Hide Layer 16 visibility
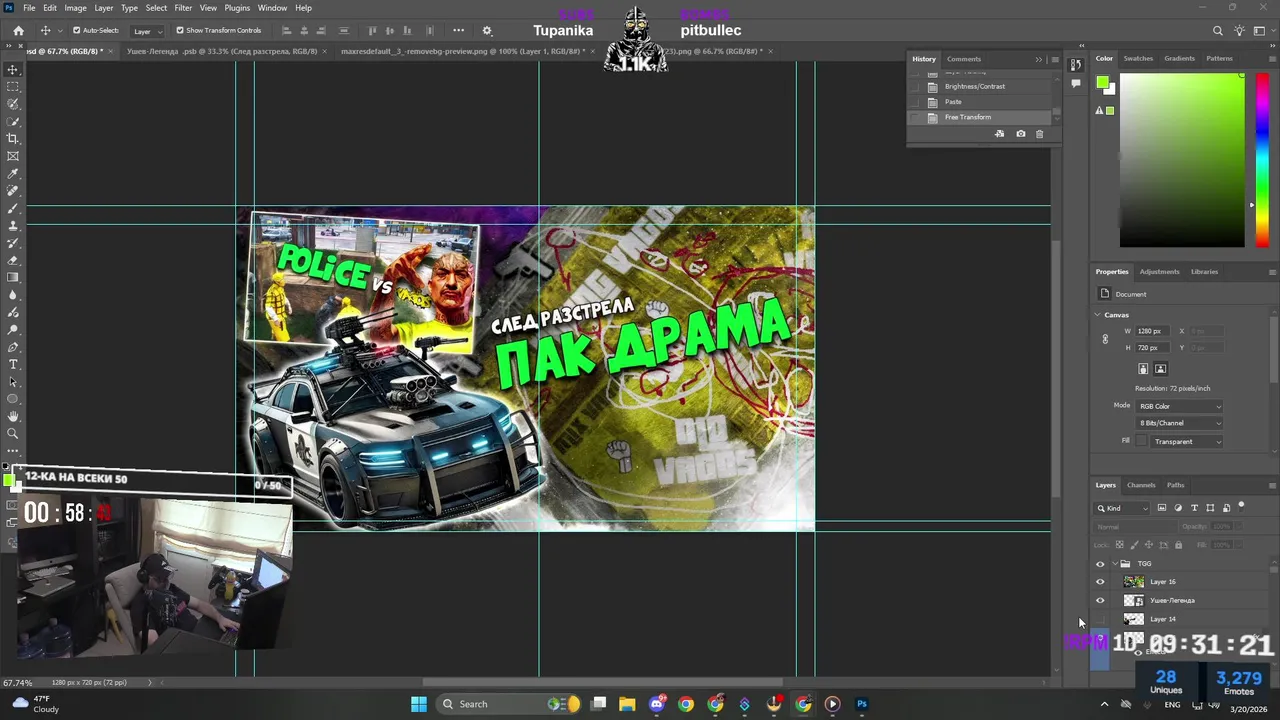1280x720 pixels. coord(1100,582)
